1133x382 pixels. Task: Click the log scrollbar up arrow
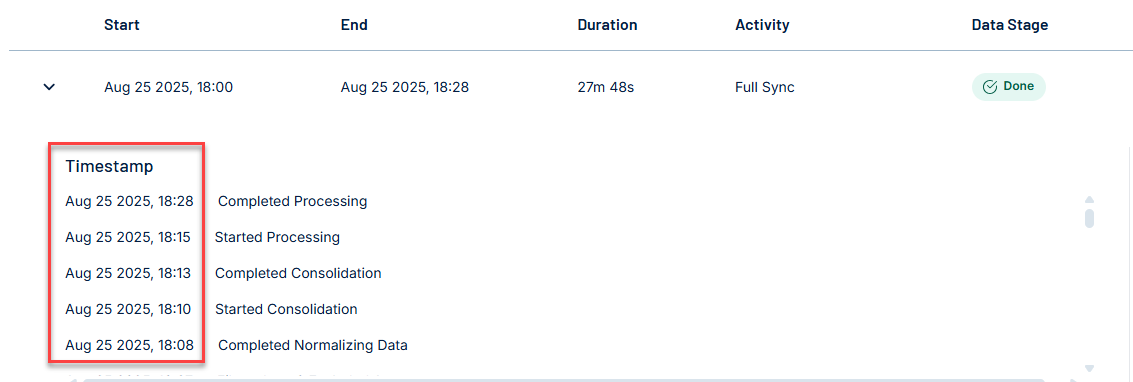pos(1090,200)
